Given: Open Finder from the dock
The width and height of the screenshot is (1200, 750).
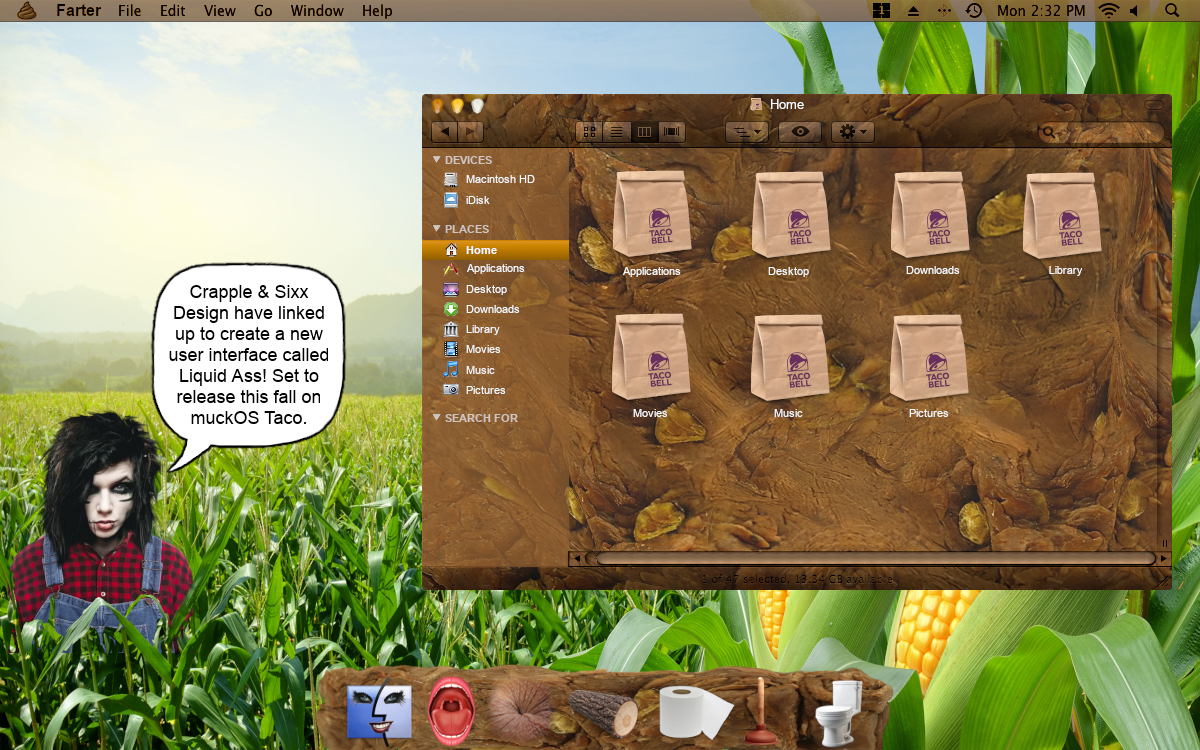Looking at the screenshot, I should (379, 711).
